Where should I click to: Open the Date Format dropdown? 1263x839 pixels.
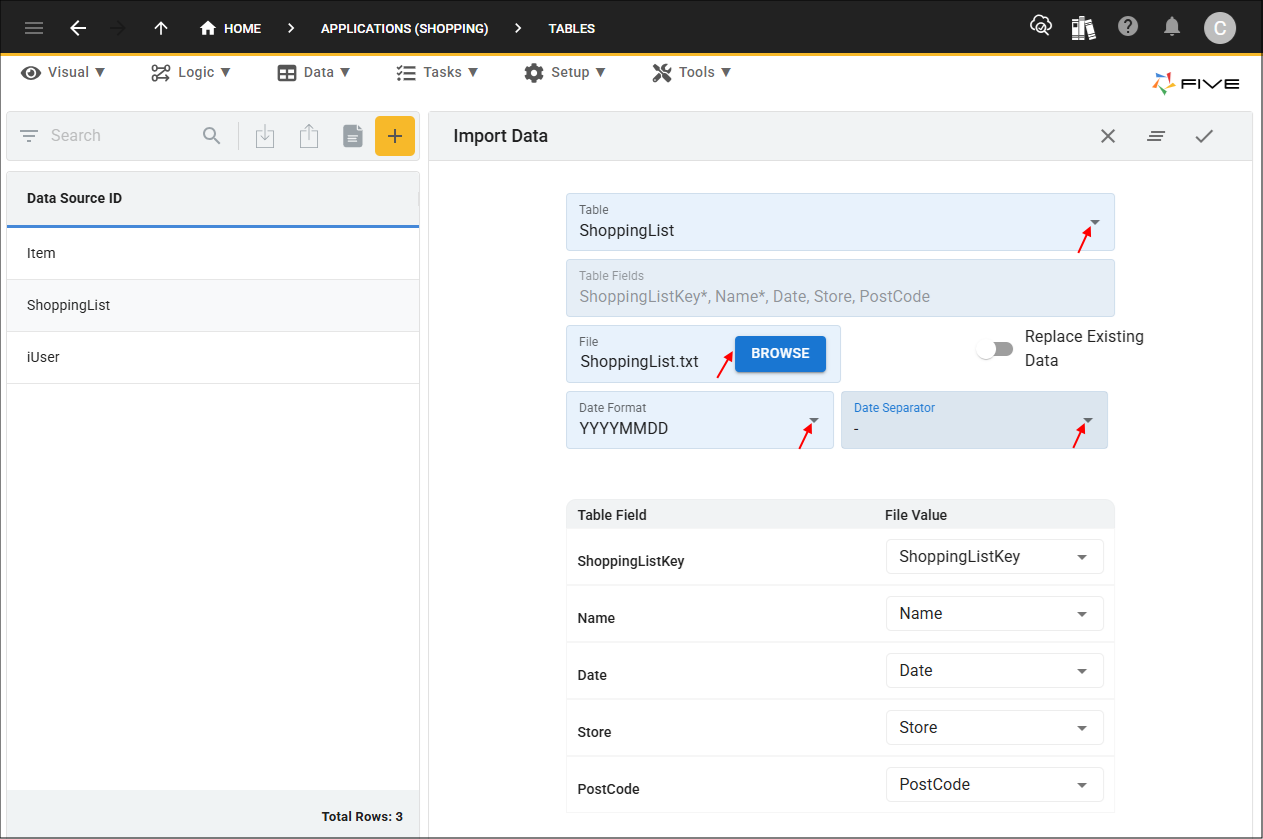(812, 422)
